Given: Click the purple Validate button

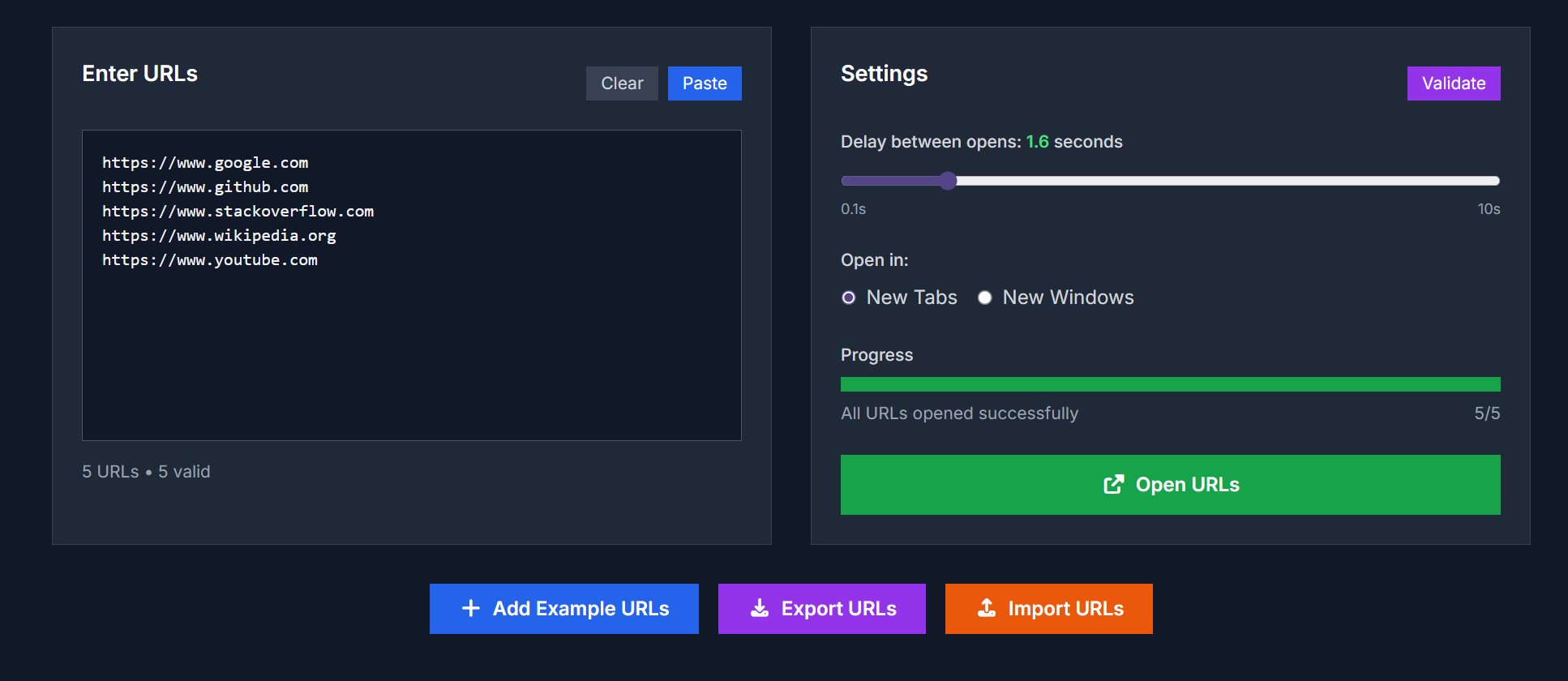Looking at the screenshot, I should (x=1453, y=84).
